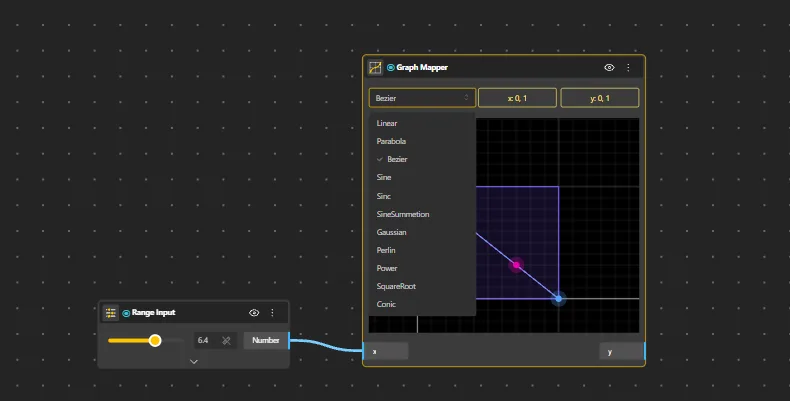This screenshot has height=401, width=790.
Task: Select SquareRoot graph type
Action: (x=422, y=286)
